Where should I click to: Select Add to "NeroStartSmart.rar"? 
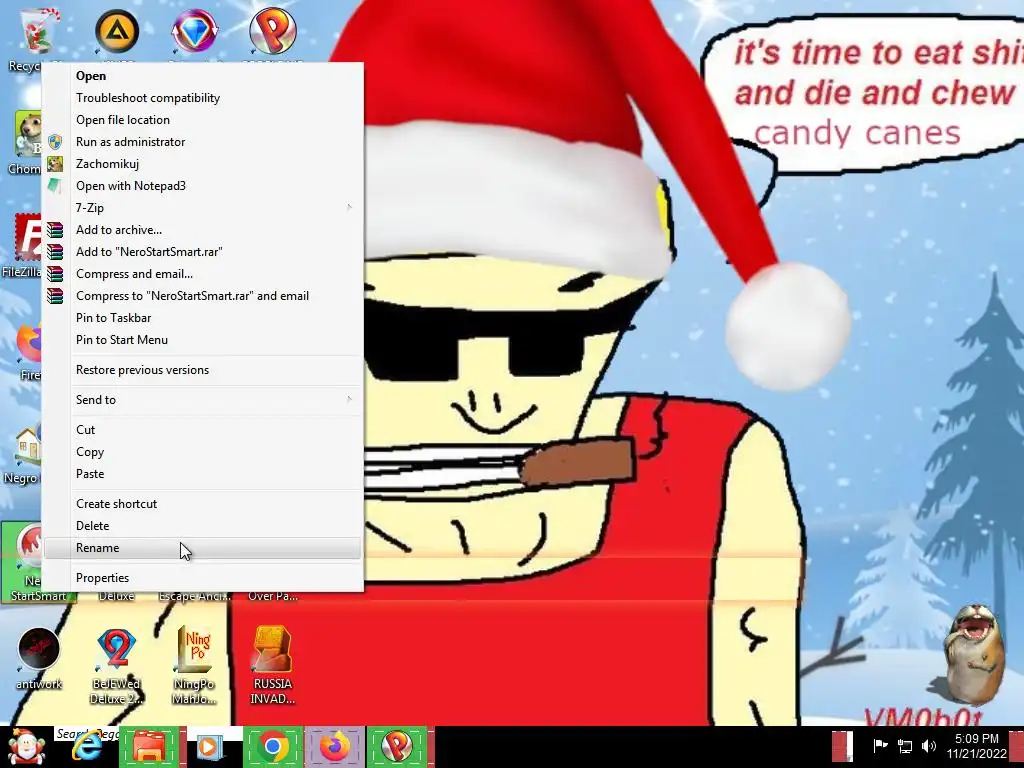(x=202, y=251)
